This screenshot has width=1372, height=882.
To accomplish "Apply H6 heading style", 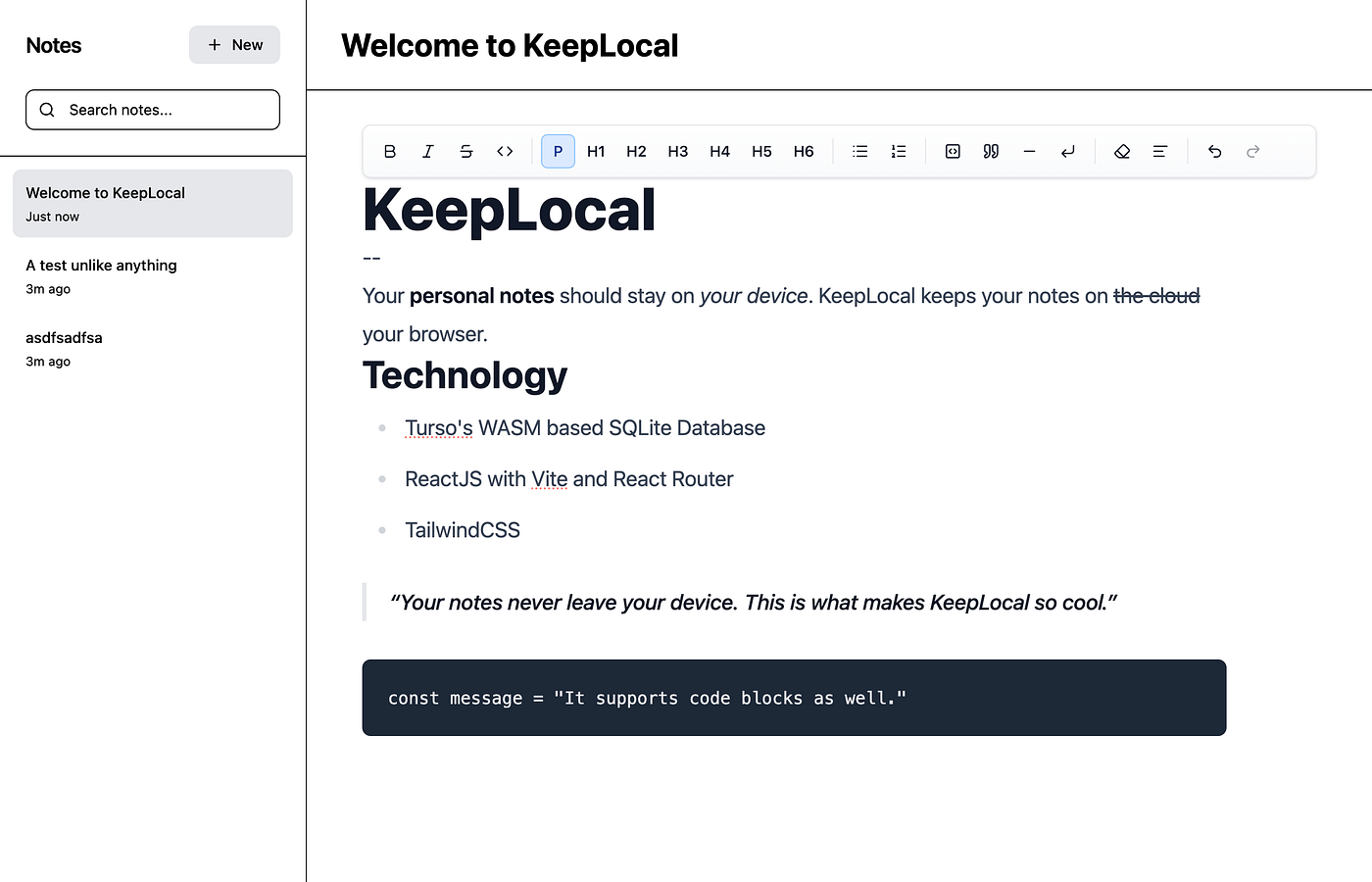I will tap(804, 151).
